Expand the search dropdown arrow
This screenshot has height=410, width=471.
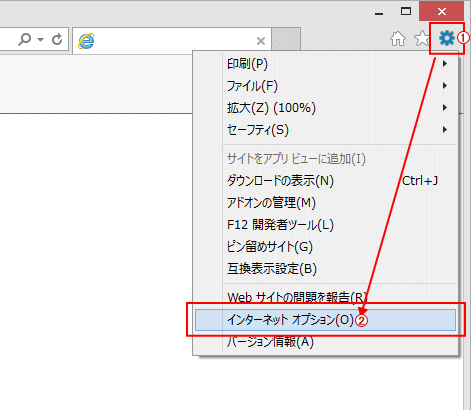pos(41,40)
